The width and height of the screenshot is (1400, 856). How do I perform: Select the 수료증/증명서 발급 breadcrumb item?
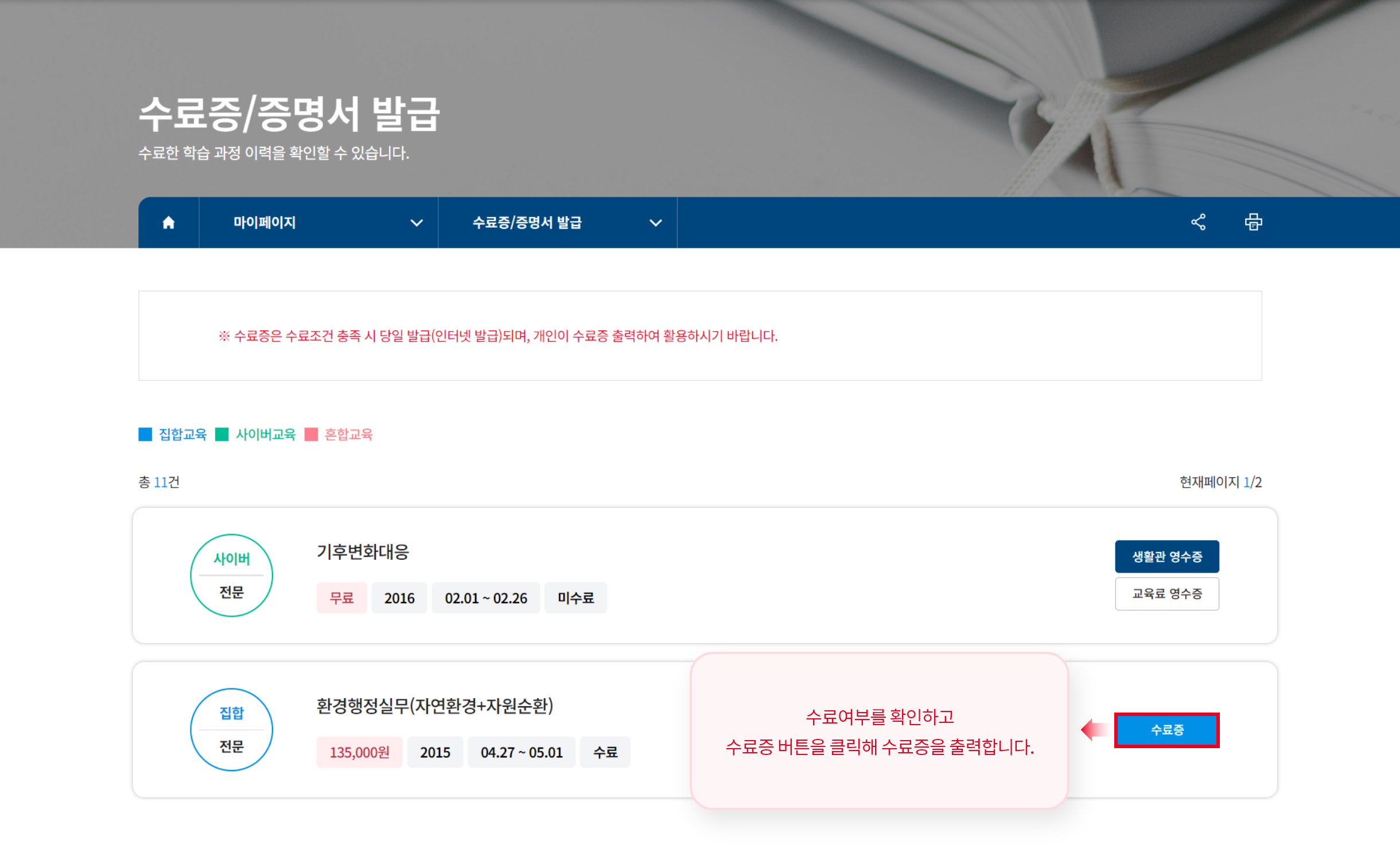pyautogui.click(x=527, y=223)
